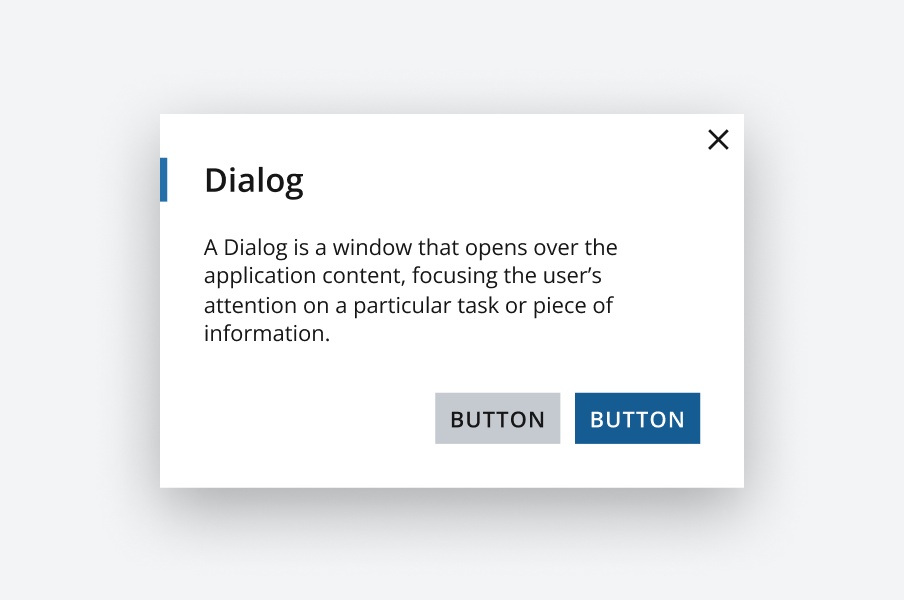
Task: Click the word Dialog in the header
Action: pos(253,181)
